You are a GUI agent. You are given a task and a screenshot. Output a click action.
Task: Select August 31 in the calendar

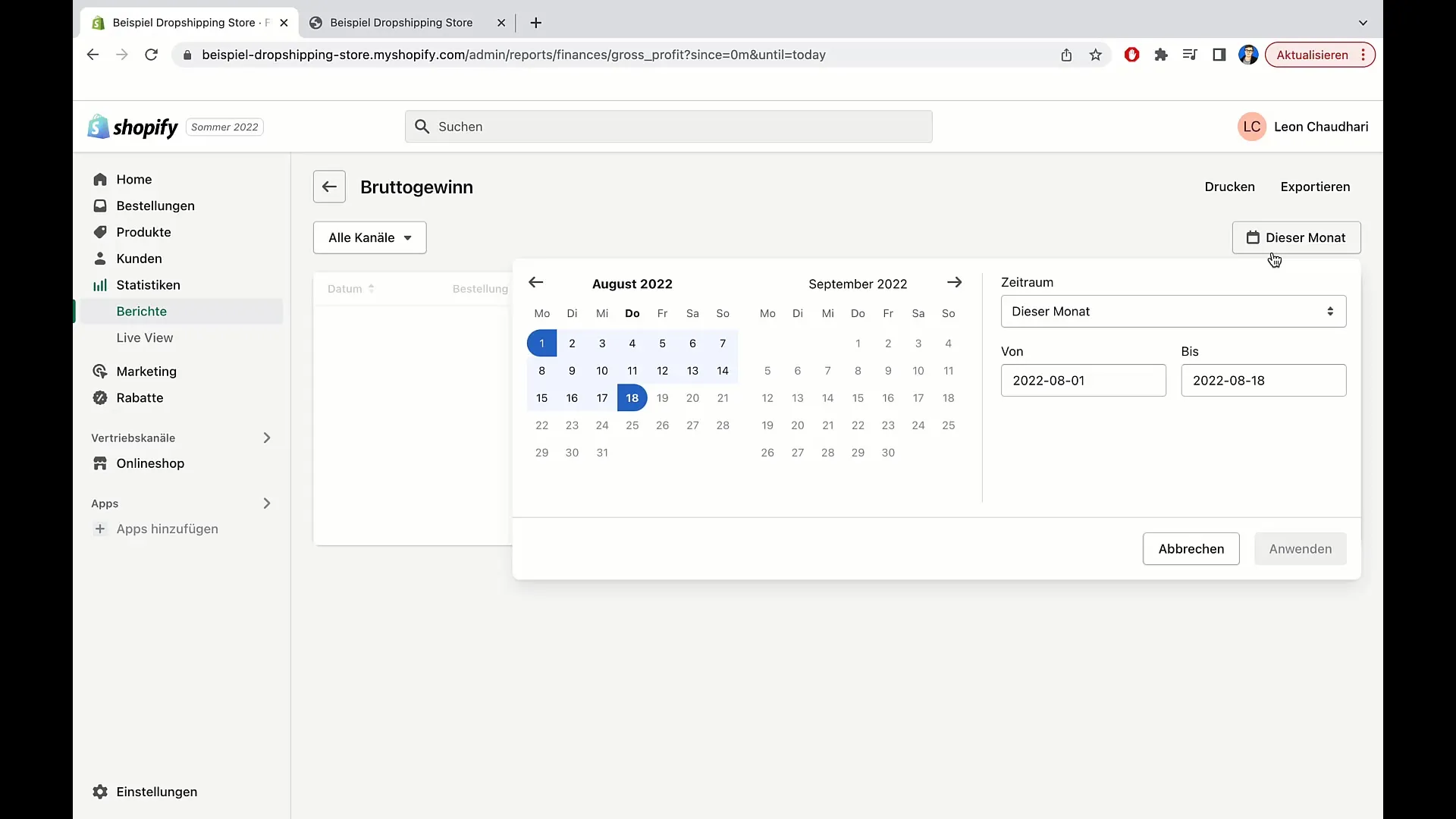point(601,453)
